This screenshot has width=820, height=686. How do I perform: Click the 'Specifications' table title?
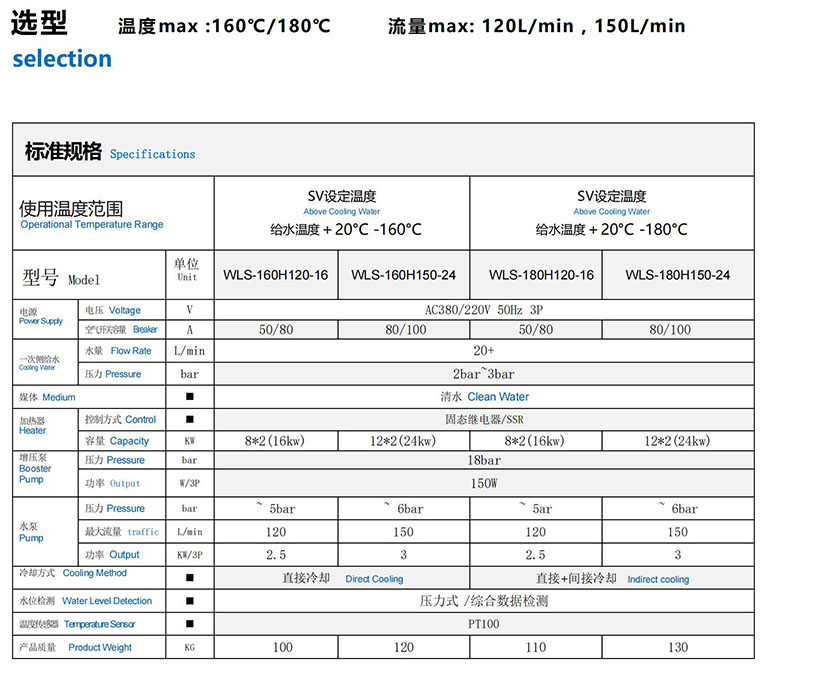(x=152, y=154)
